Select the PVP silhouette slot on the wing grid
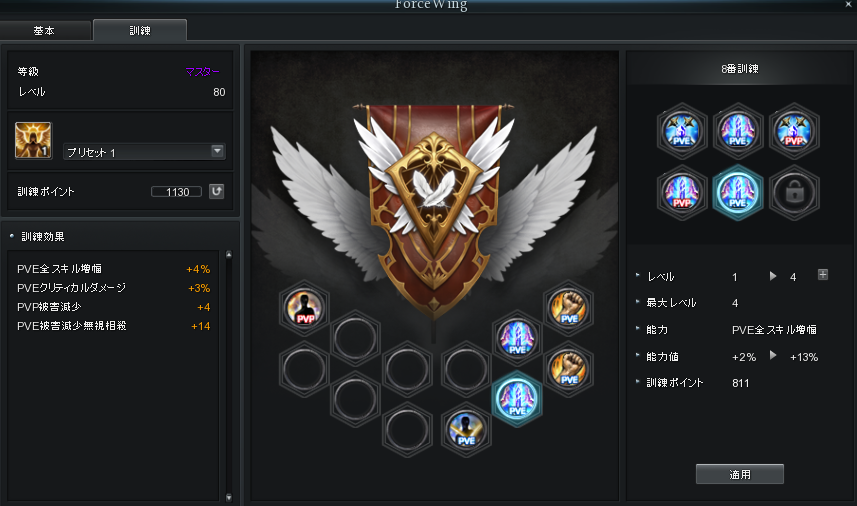The height and width of the screenshot is (506, 857). [x=304, y=308]
